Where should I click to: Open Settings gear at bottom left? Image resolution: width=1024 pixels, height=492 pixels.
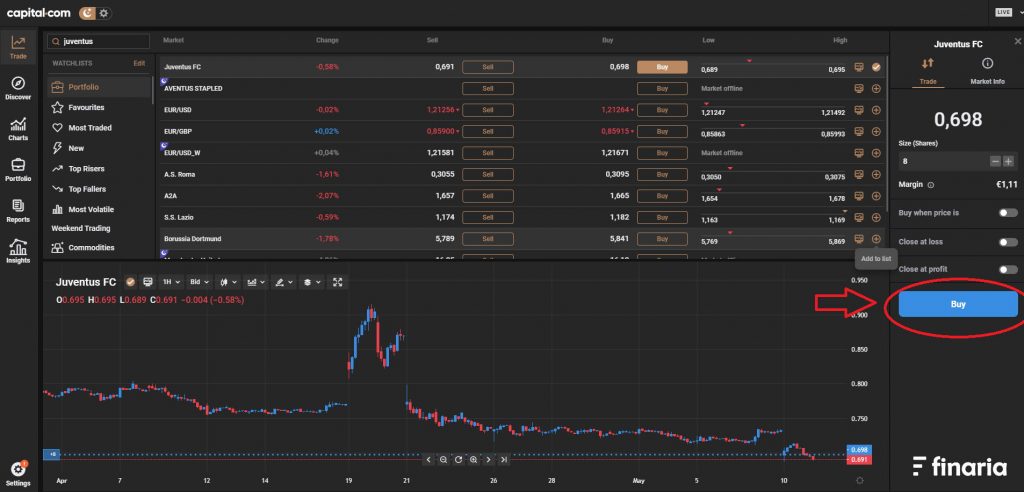tap(18, 474)
